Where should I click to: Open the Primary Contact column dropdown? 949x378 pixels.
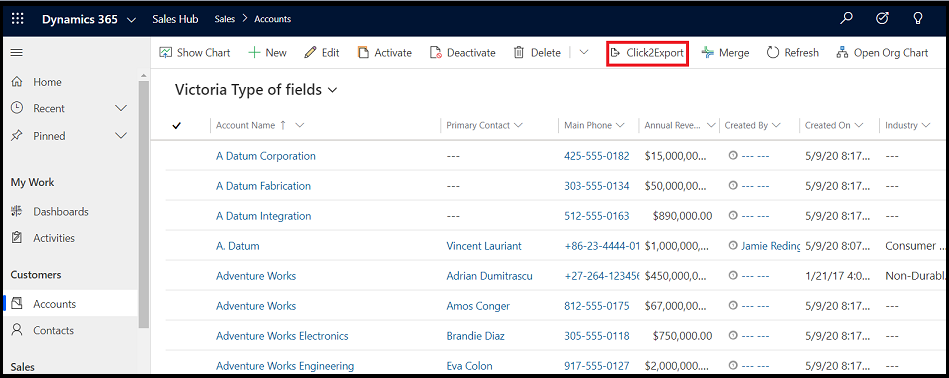[517, 125]
